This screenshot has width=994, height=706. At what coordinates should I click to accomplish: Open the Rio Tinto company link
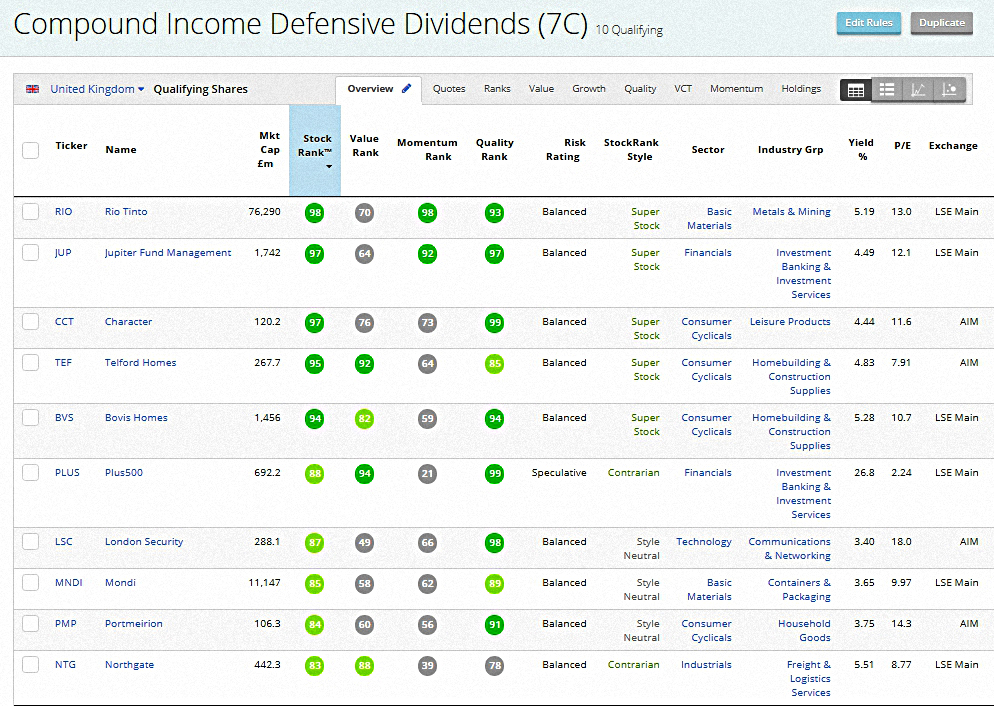tap(126, 212)
